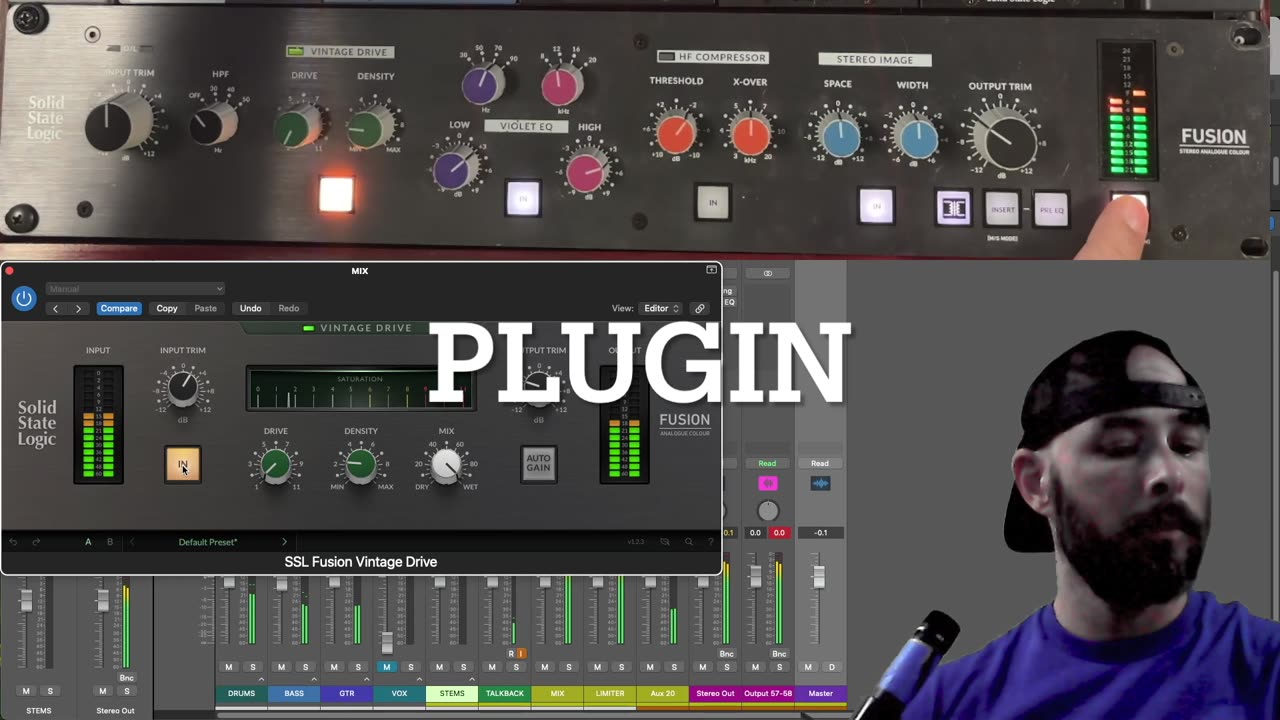Click the Default Preset name

[x=208, y=542]
